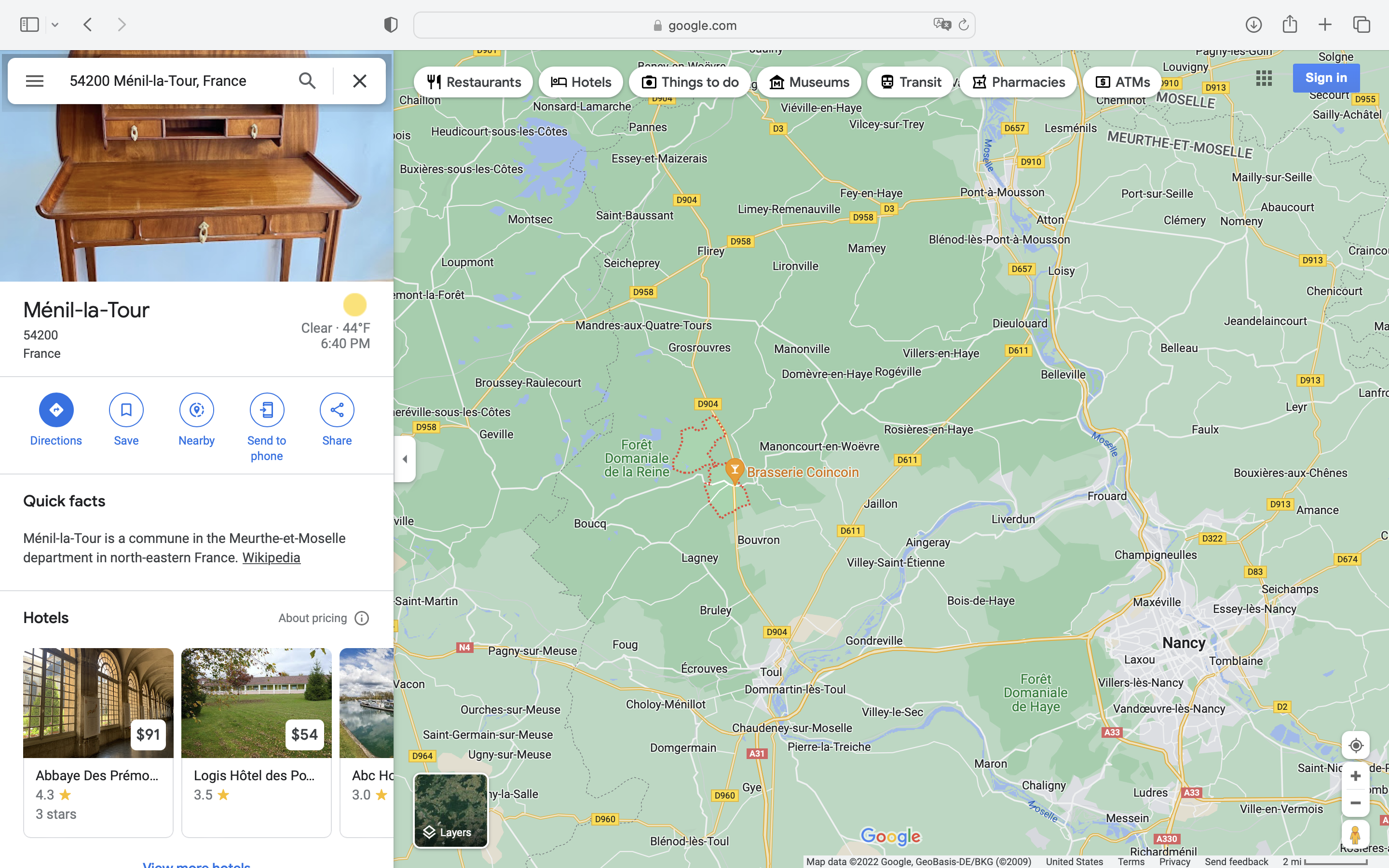The height and width of the screenshot is (868, 1389).
Task: Click the Share place icon
Action: pyautogui.click(x=337, y=409)
